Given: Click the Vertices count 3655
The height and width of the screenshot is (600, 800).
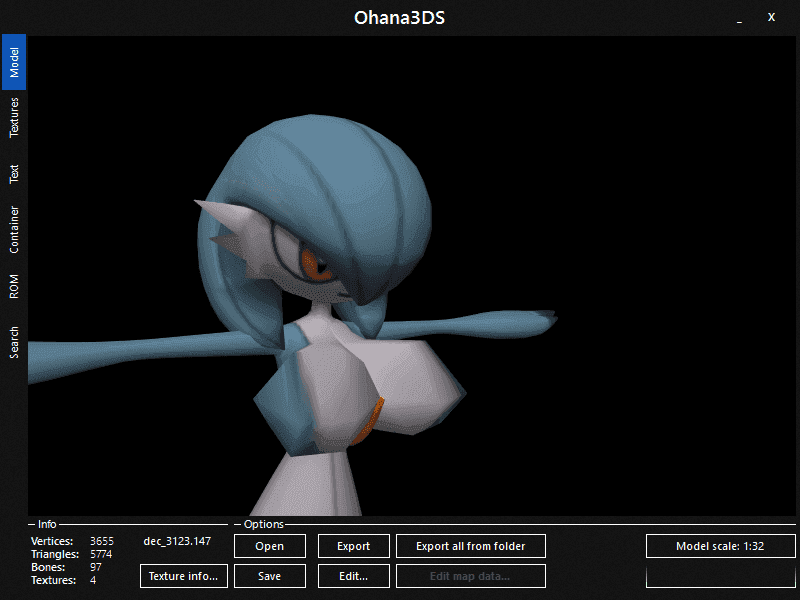Looking at the screenshot, I should [102, 541].
